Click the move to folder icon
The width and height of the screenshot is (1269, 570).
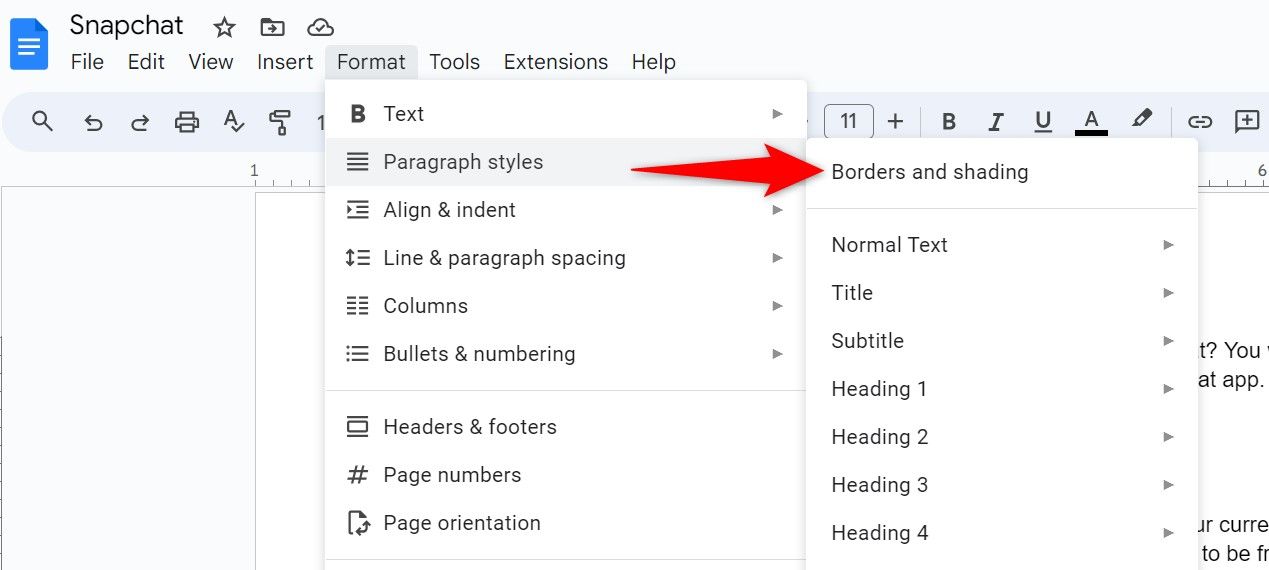tap(271, 27)
